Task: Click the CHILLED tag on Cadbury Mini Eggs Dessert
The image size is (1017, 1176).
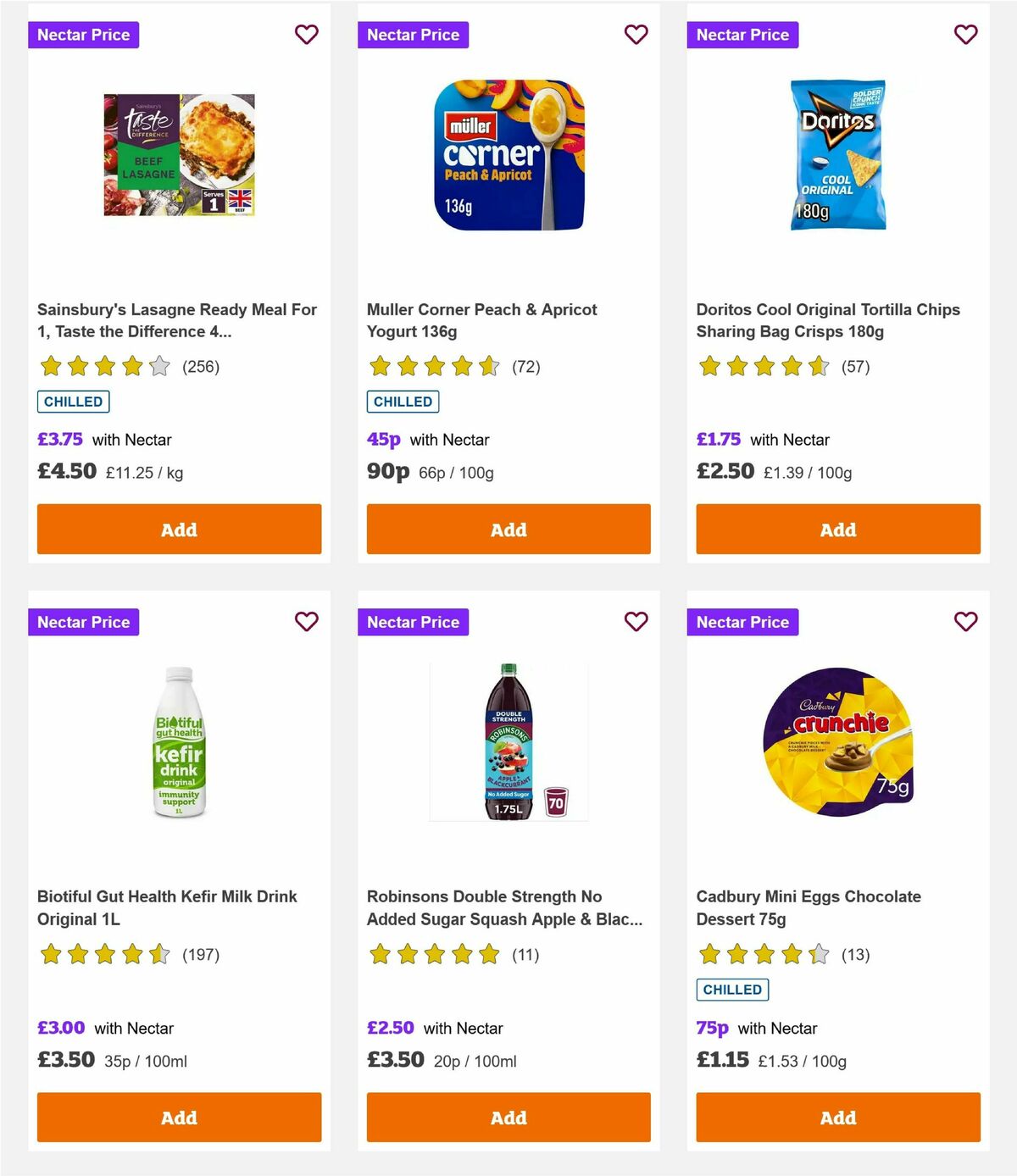Action: 732,989
